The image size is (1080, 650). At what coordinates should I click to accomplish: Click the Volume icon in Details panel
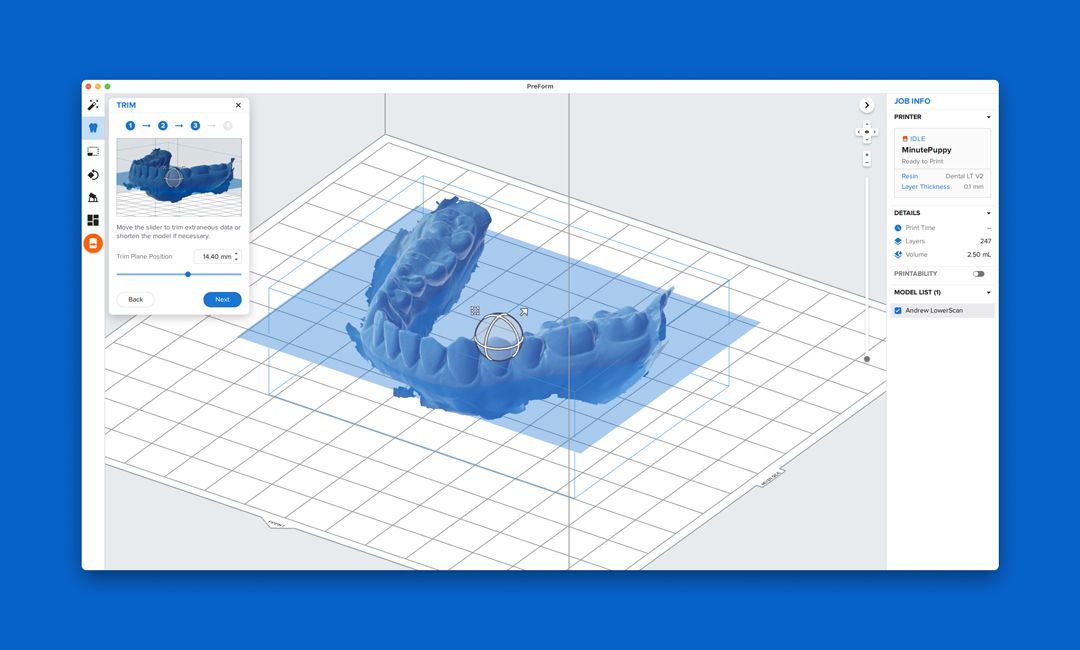coord(899,254)
